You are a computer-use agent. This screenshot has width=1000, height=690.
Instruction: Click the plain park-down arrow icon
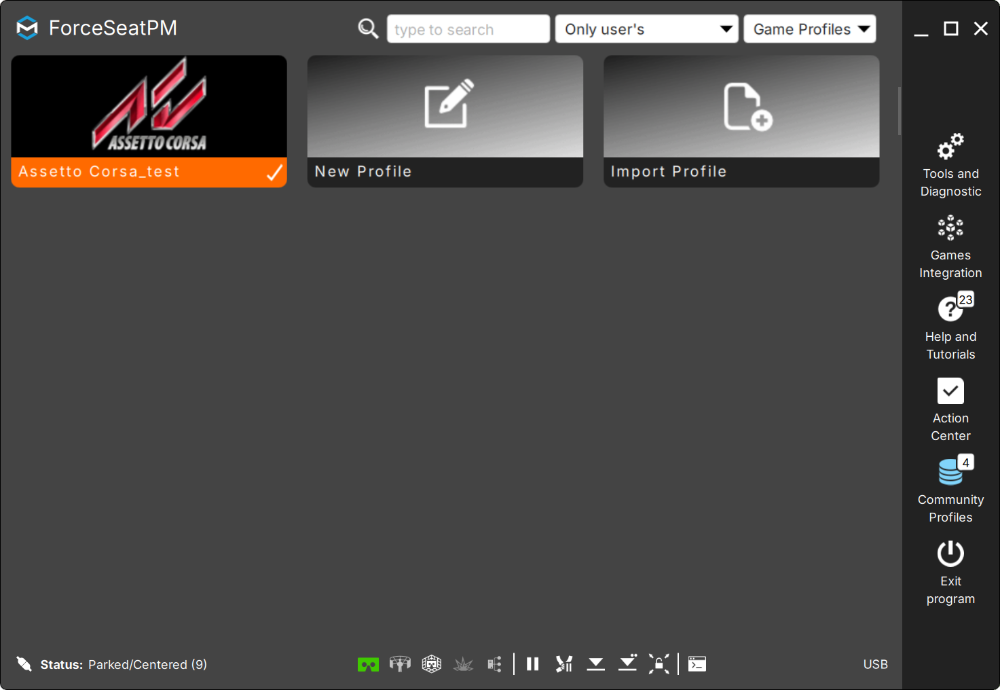(596, 664)
